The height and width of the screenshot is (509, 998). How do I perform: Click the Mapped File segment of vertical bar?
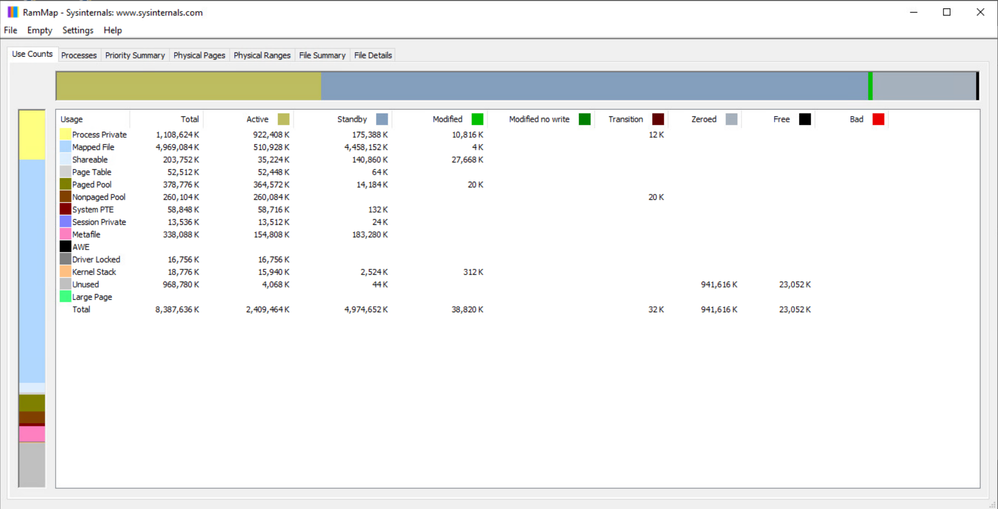(32, 271)
